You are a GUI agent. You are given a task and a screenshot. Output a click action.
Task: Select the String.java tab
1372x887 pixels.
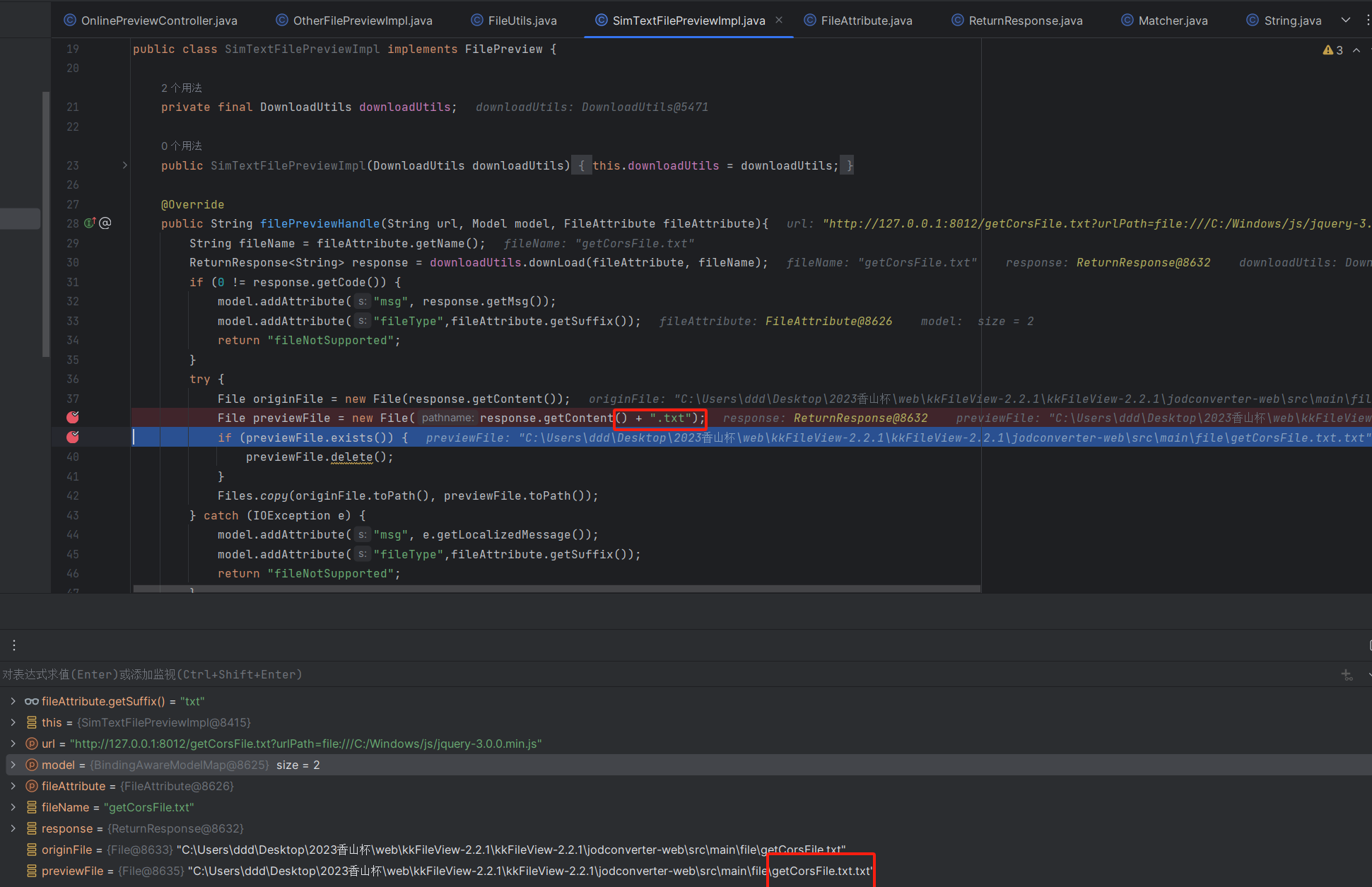(x=1284, y=20)
